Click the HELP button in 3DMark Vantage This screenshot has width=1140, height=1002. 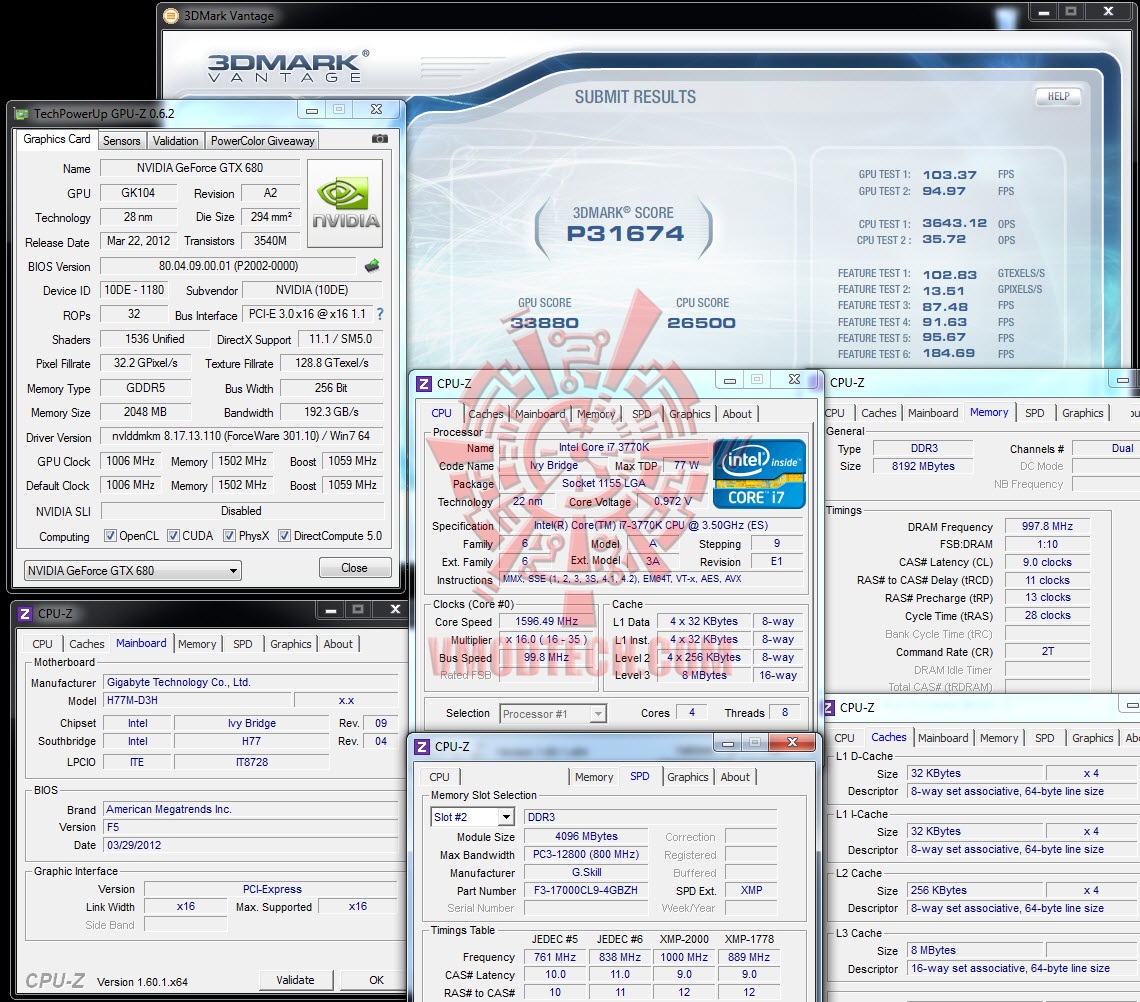tap(1059, 96)
